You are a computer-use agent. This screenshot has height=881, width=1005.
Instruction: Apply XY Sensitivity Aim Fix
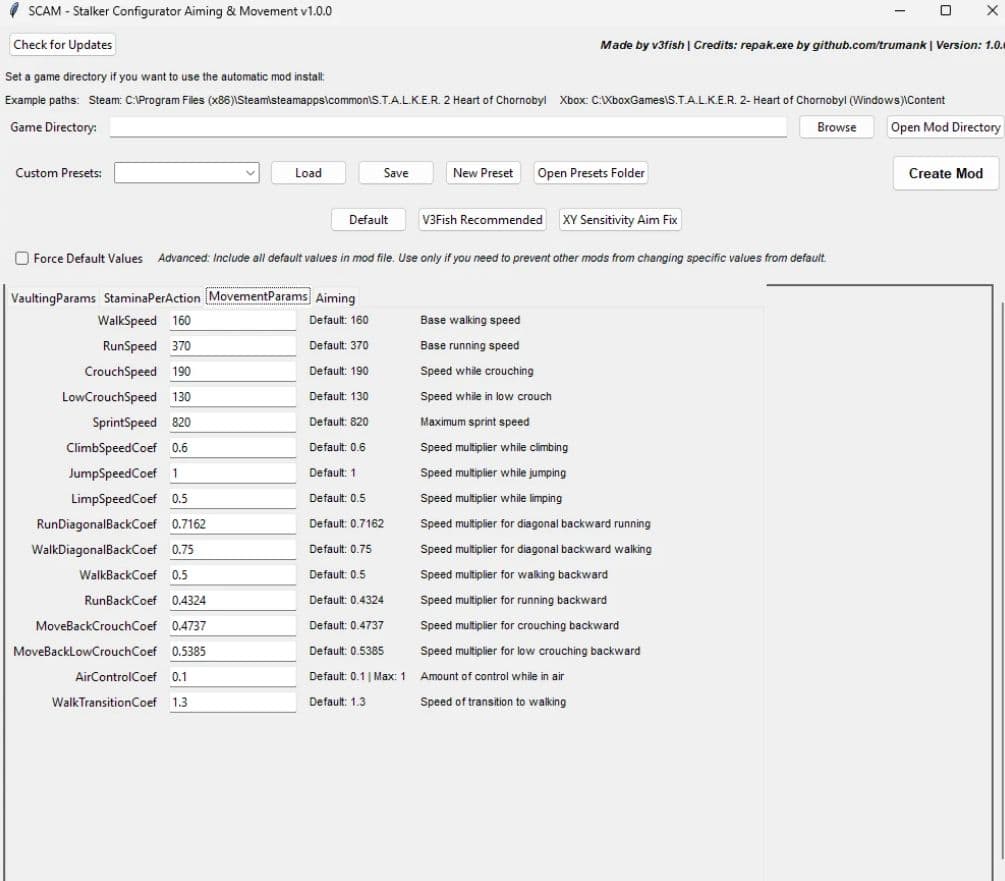[620, 220]
